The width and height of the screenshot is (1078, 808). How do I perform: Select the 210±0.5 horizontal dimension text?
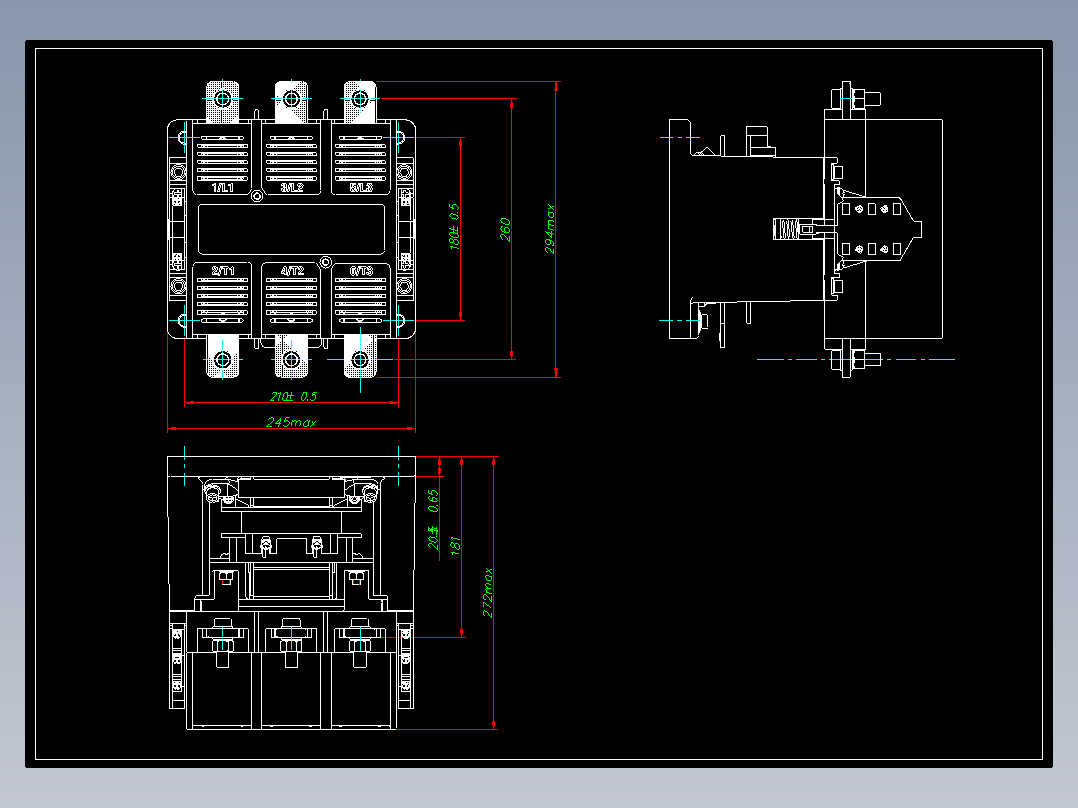click(294, 397)
